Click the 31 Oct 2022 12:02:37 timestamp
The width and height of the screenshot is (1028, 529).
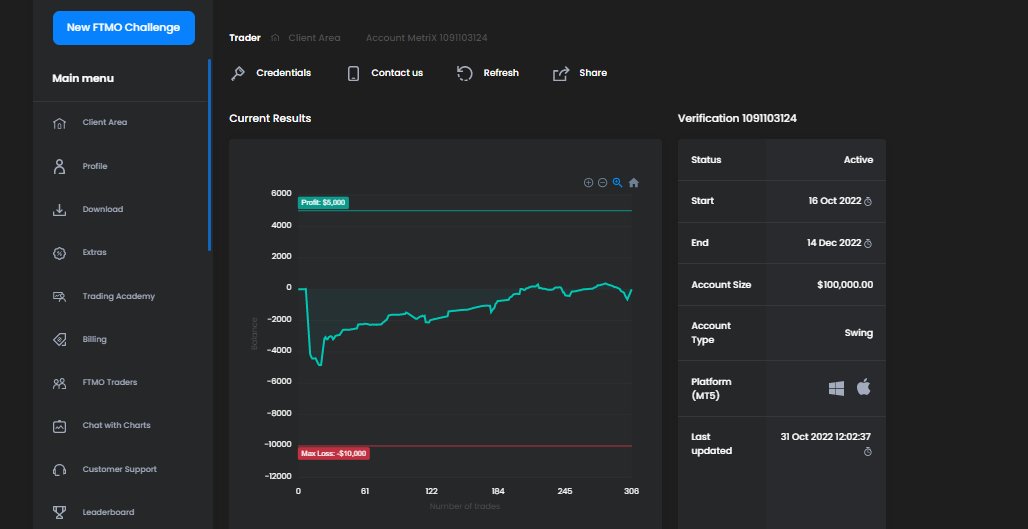point(825,437)
